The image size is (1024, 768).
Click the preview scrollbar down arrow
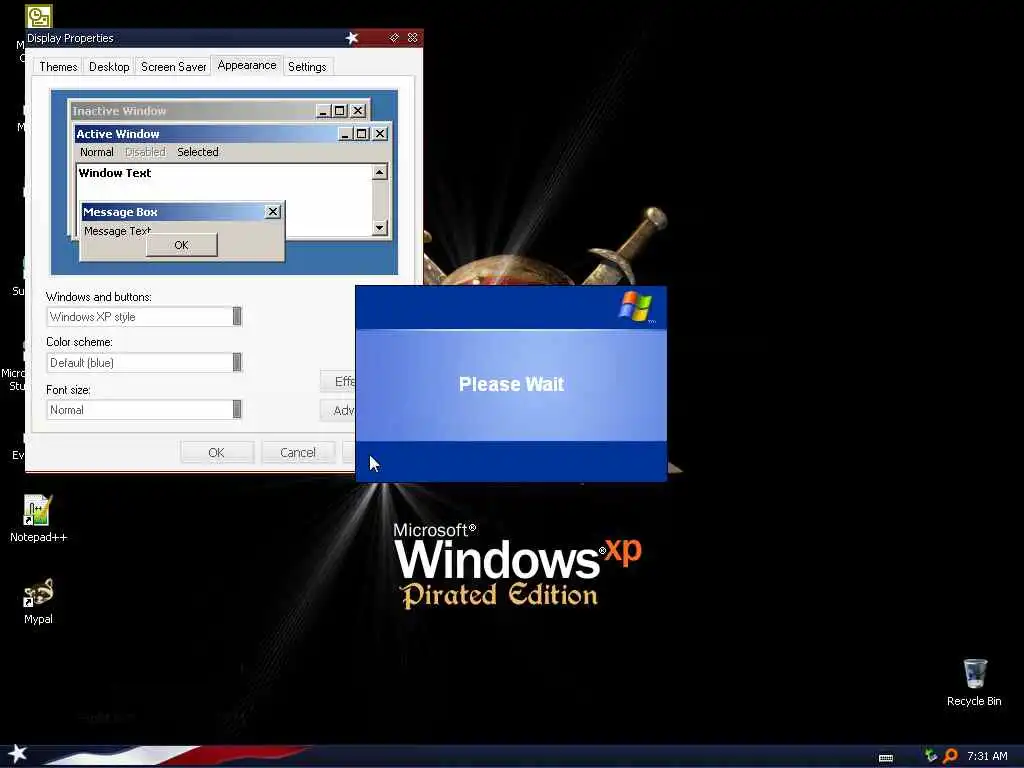pyautogui.click(x=379, y=227)
